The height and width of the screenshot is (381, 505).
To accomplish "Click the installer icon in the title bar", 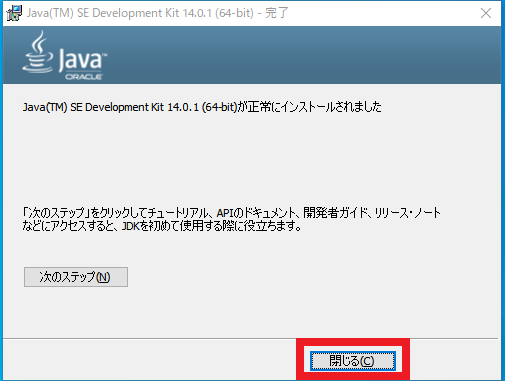I will (x=14, y=13).
